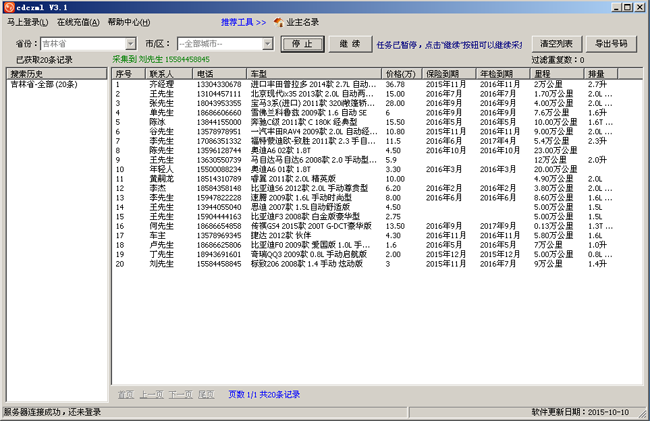
Task: Sort by the 价格(万) column header
Action: pyautogui.click(x=400, y=74)
